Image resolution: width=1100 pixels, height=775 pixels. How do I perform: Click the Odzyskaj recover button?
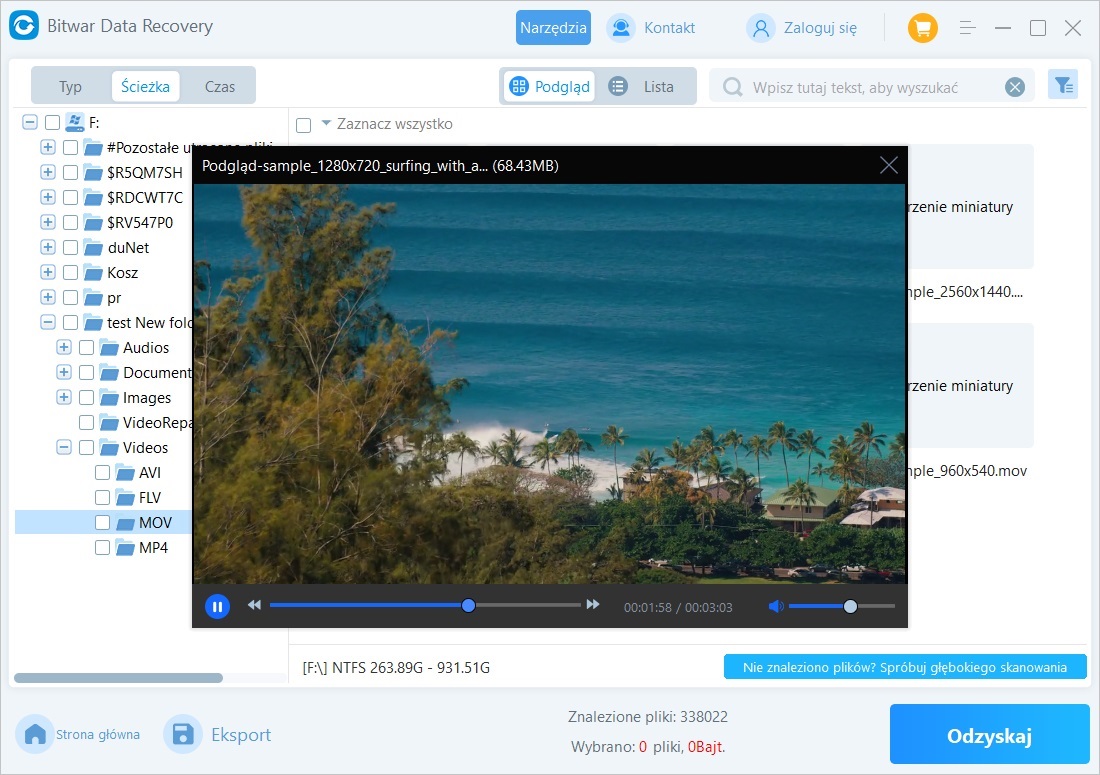coord(988,736)
